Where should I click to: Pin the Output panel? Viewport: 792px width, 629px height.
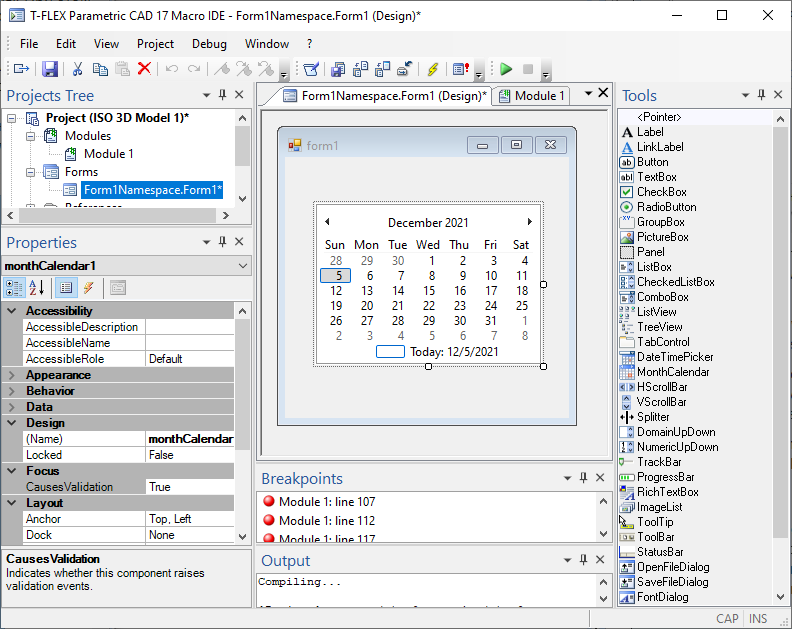click(x=583, y=560)
